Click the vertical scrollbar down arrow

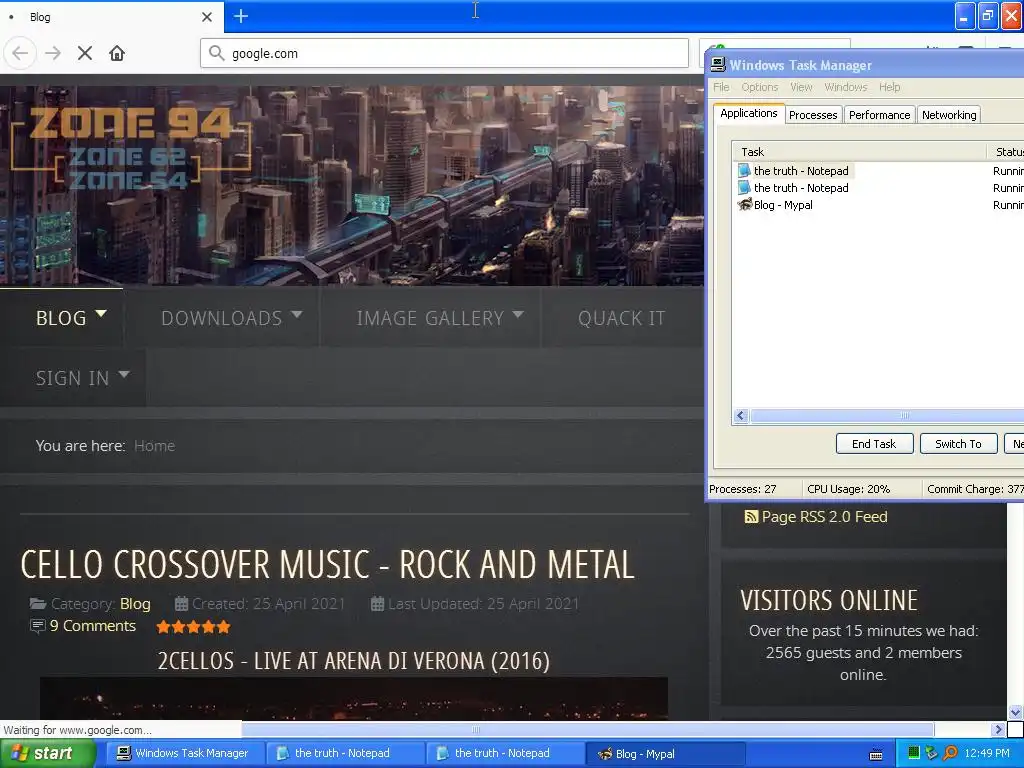tap(1015, 712)
